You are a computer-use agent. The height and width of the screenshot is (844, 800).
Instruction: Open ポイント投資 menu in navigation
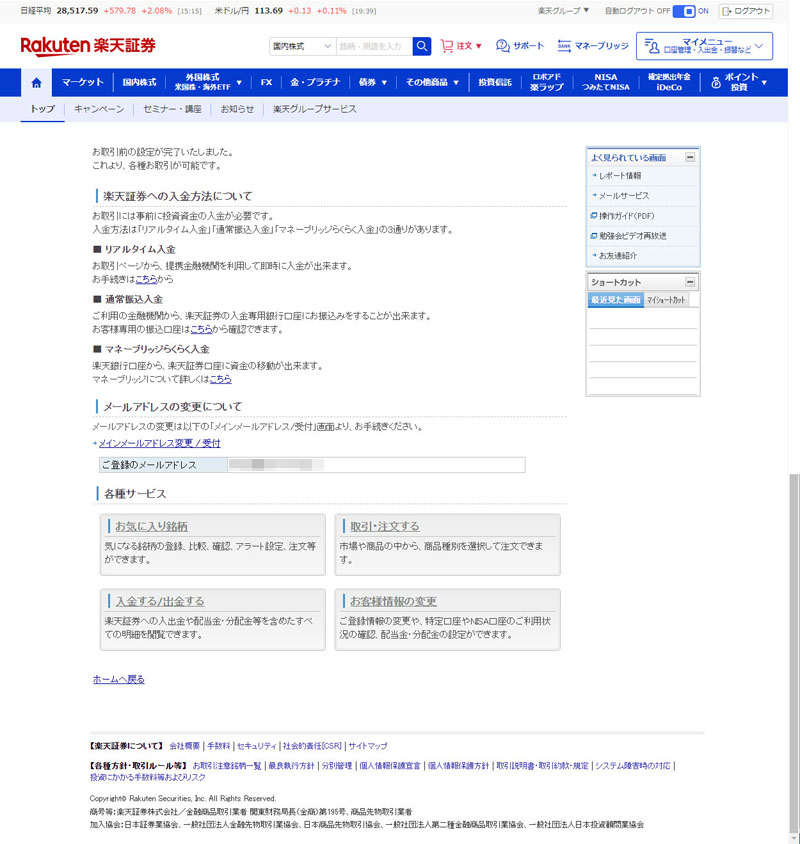(x=739, y=82)
